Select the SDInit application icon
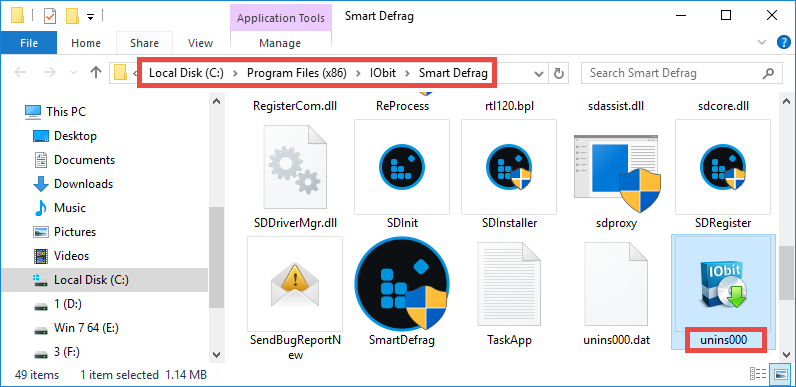This screenshot has width=796, height=387. [402, 167]
